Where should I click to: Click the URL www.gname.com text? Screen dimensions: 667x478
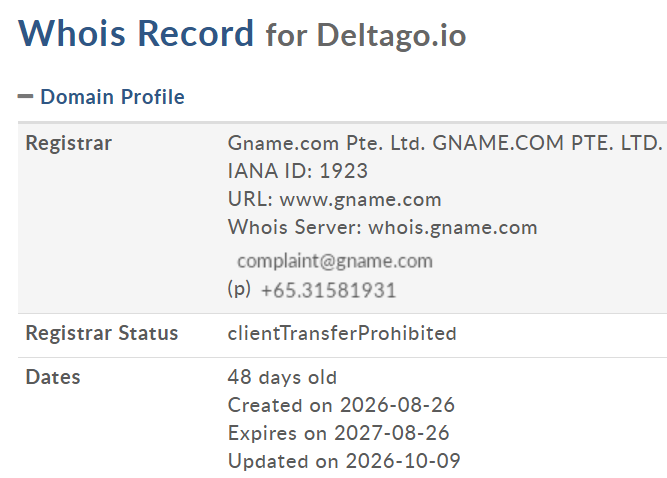point(360,199)
